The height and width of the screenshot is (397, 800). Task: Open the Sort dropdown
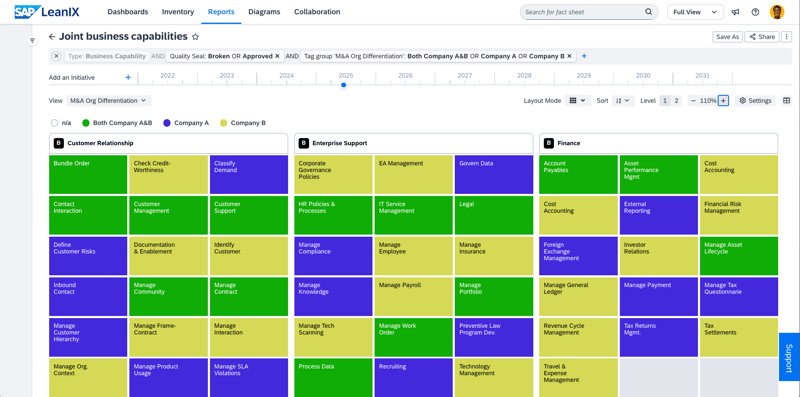[x=622, y=101]
